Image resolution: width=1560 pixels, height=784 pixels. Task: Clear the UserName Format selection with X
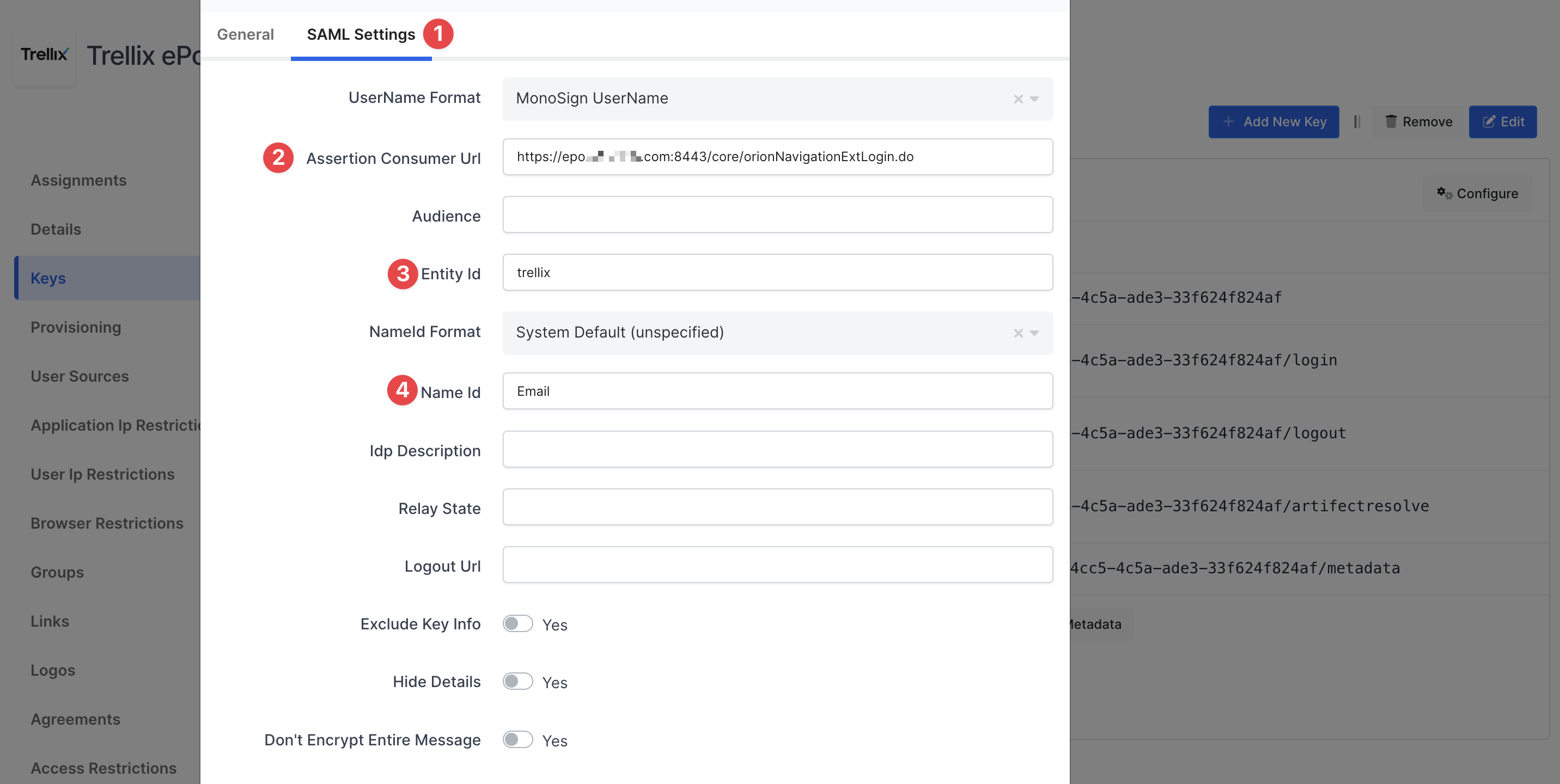coord(1018,99)
